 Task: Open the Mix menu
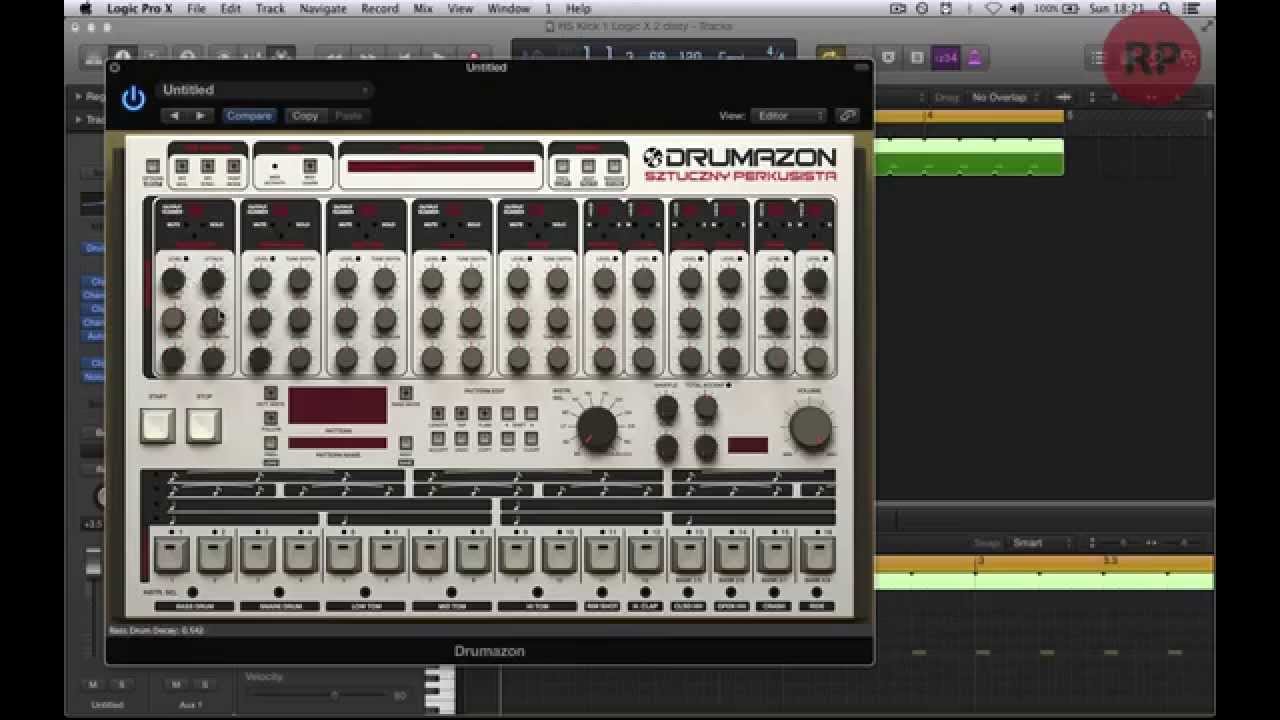pyautogui.click(x=423, y=8)
